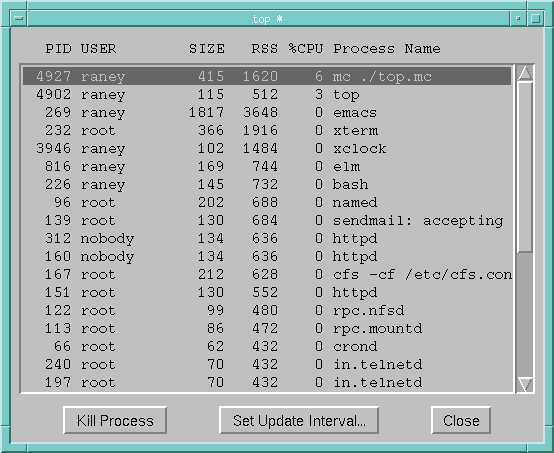The width and height of the screenshot is (554, 453).
Task: Open the window menu button in title bar
Action: coord(19,18)
